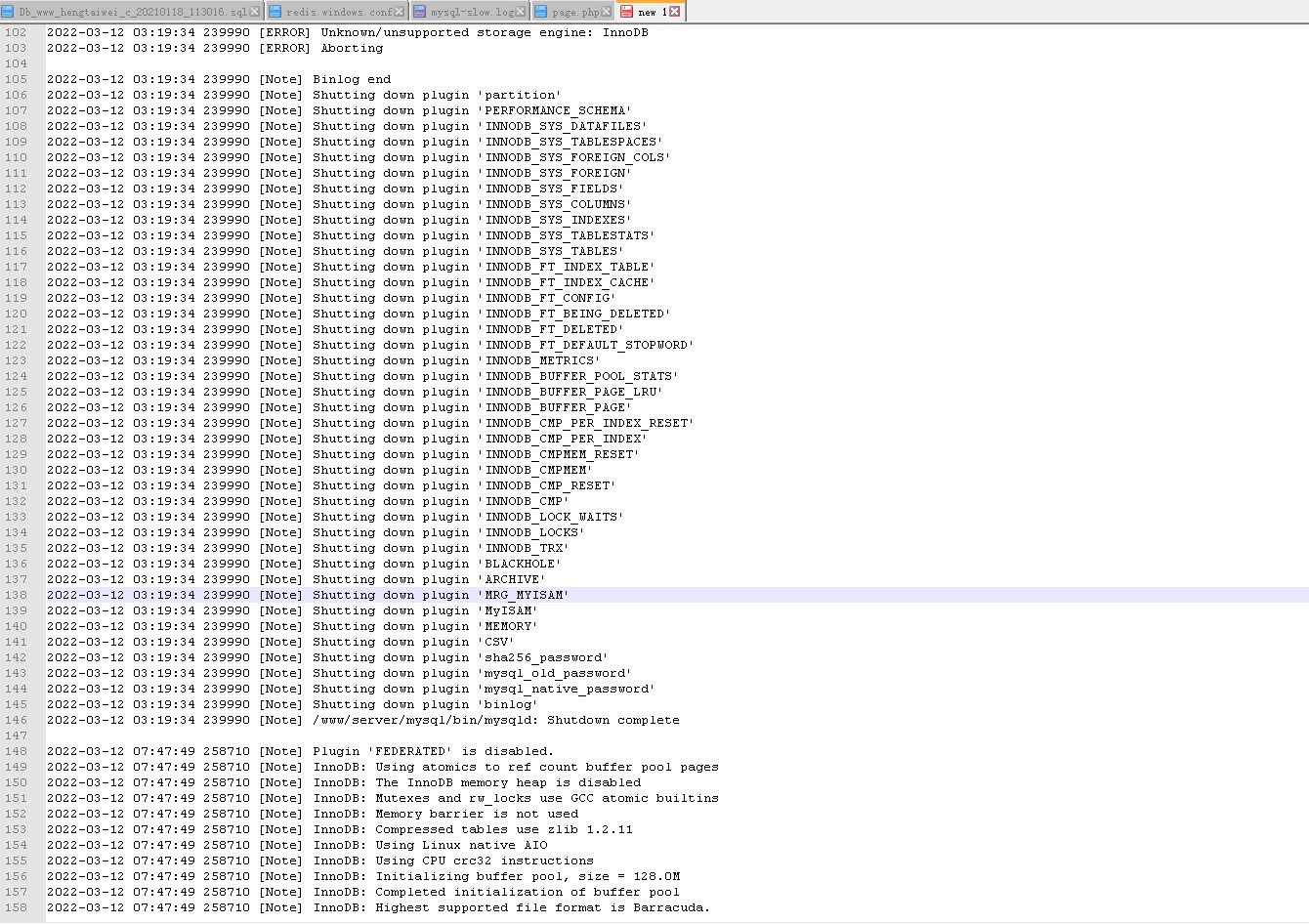This screenshot has width=1309, height=924.
Task: Click plugin name 'CSV'
Action: pos(496,642)
